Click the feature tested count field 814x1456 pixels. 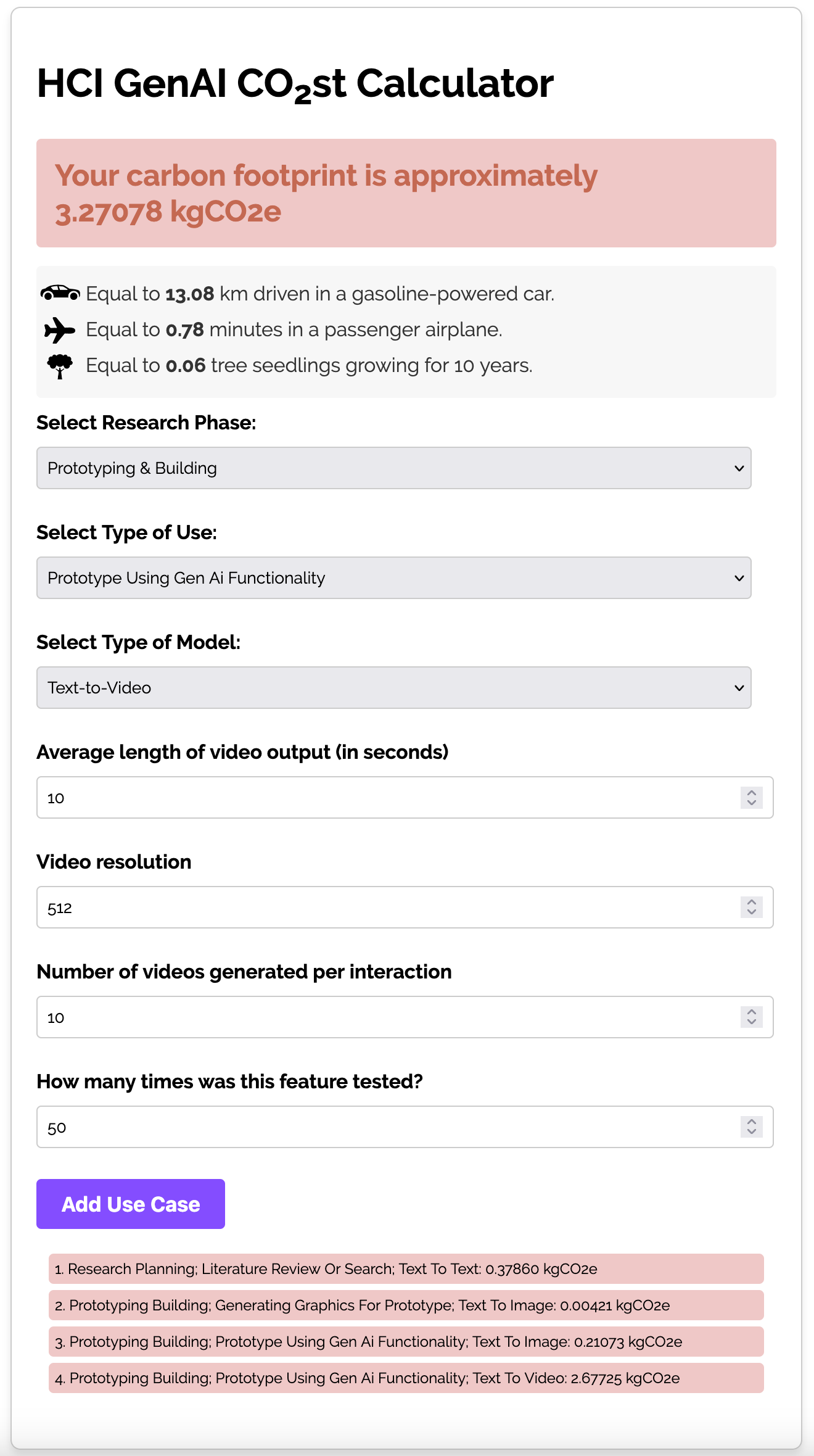click(388, 1127)
